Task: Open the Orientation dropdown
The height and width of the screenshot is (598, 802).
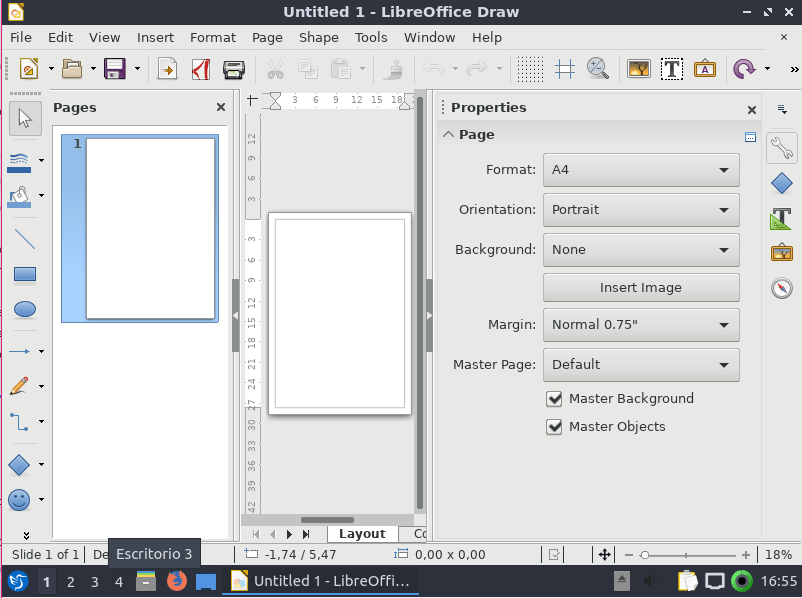Action: (640, 209)
